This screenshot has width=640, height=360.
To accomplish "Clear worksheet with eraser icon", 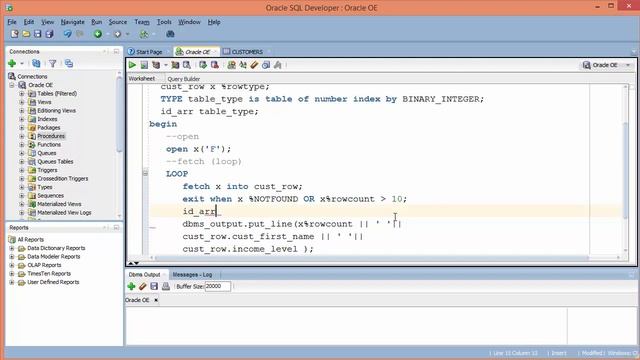I will click(x=254, y=65).
